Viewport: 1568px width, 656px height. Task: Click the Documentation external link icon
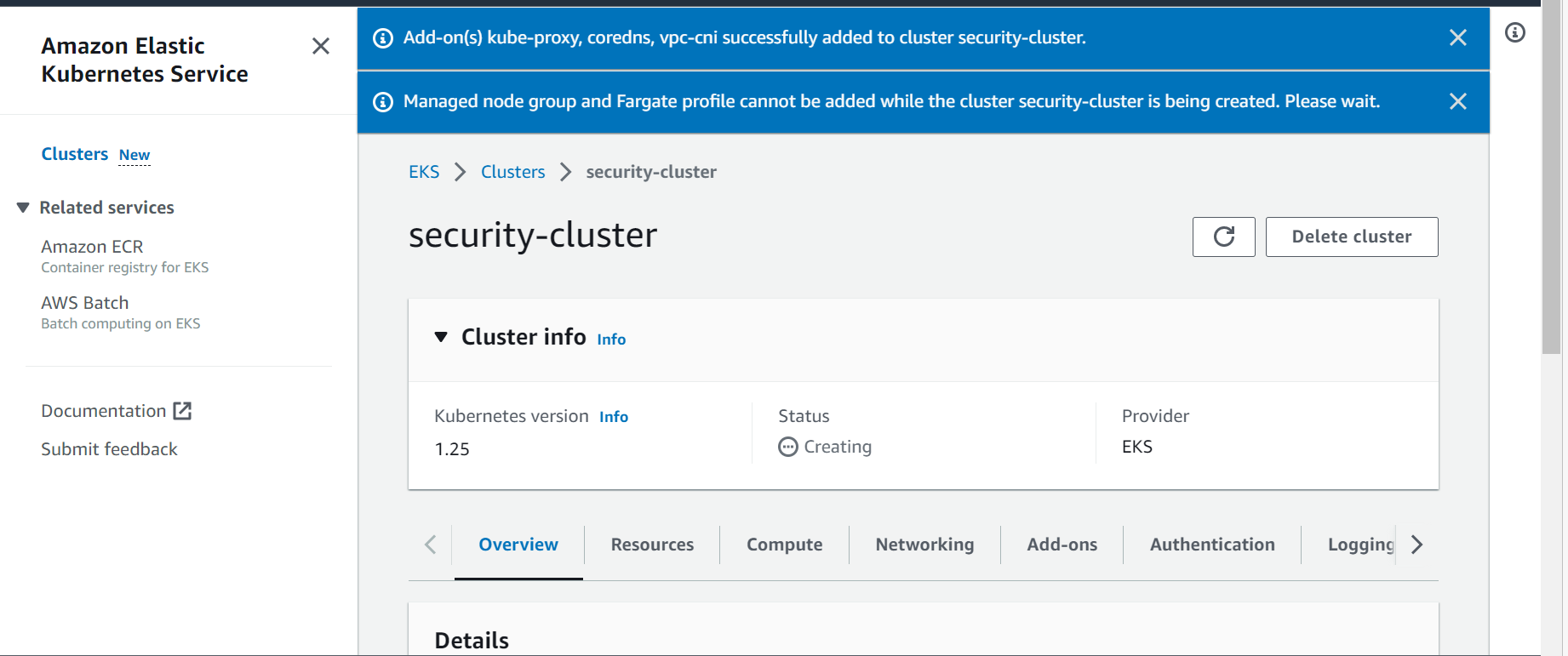[182, 411]
